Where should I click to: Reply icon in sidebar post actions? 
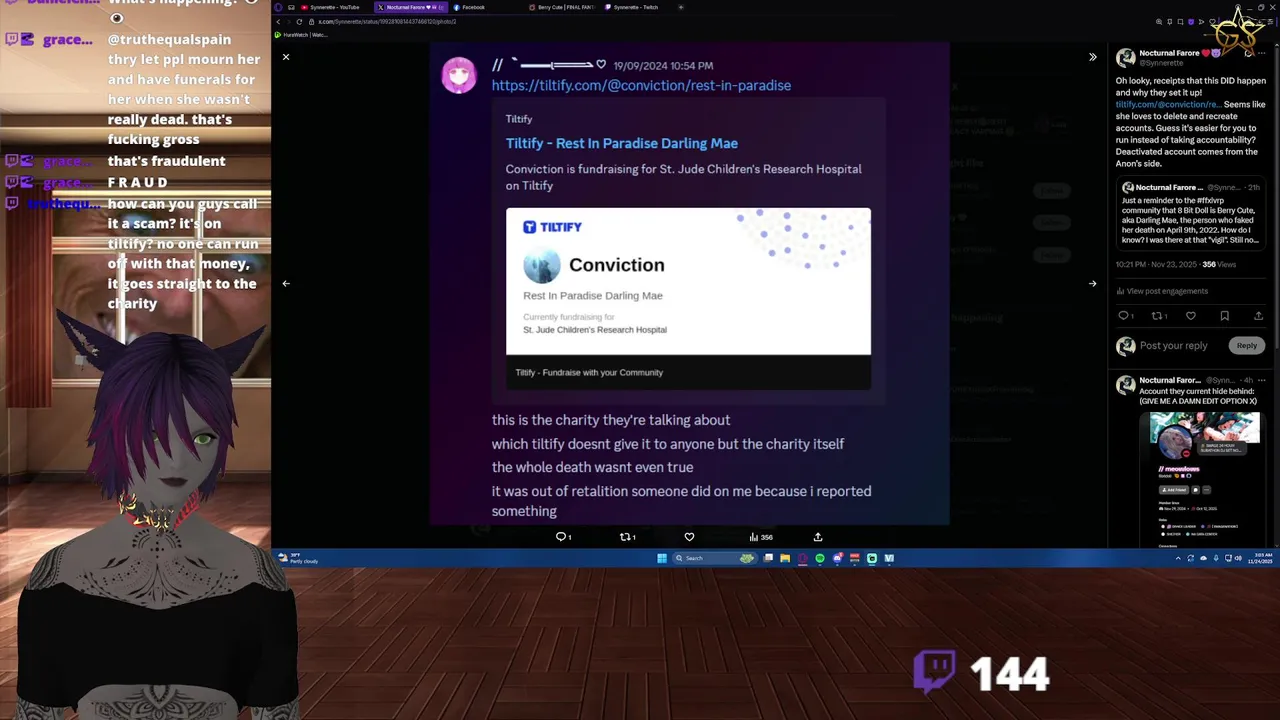(1125, 316)
